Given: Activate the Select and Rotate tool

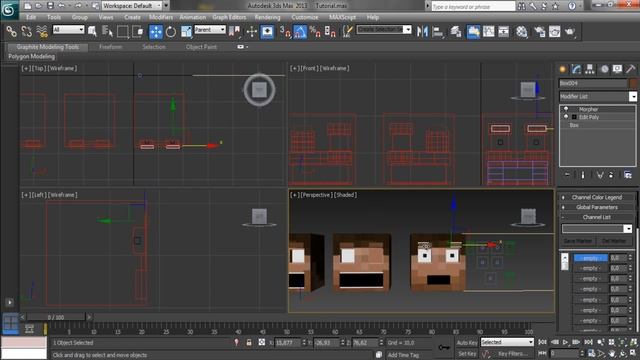Looking at the screenshot, I should point(171,31).
